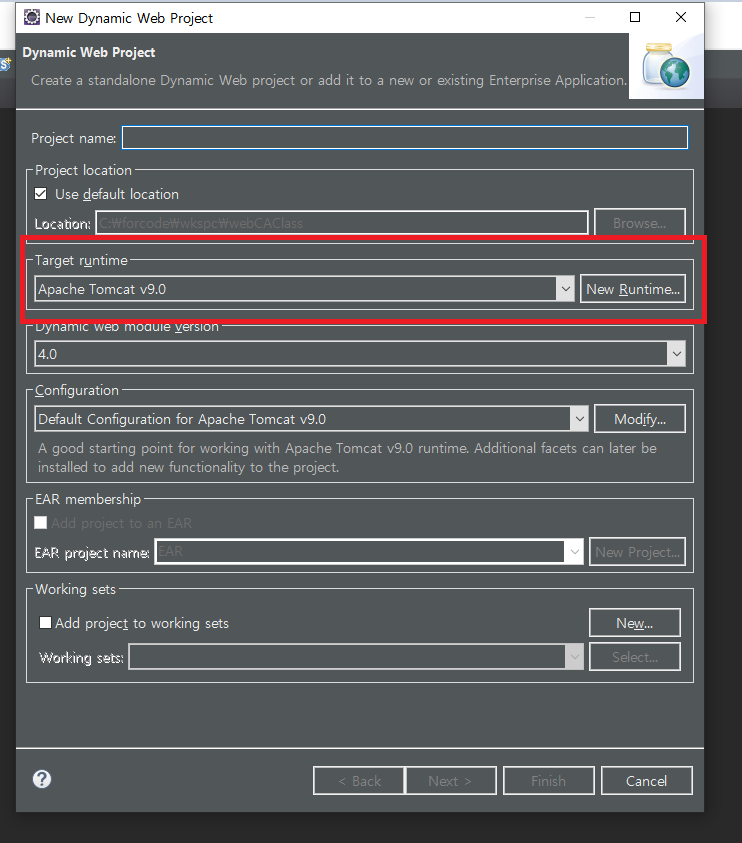The height and width of the screenshot is (843, 742).
Task: Click the Location path text field
Action: [x=342, y=223]
